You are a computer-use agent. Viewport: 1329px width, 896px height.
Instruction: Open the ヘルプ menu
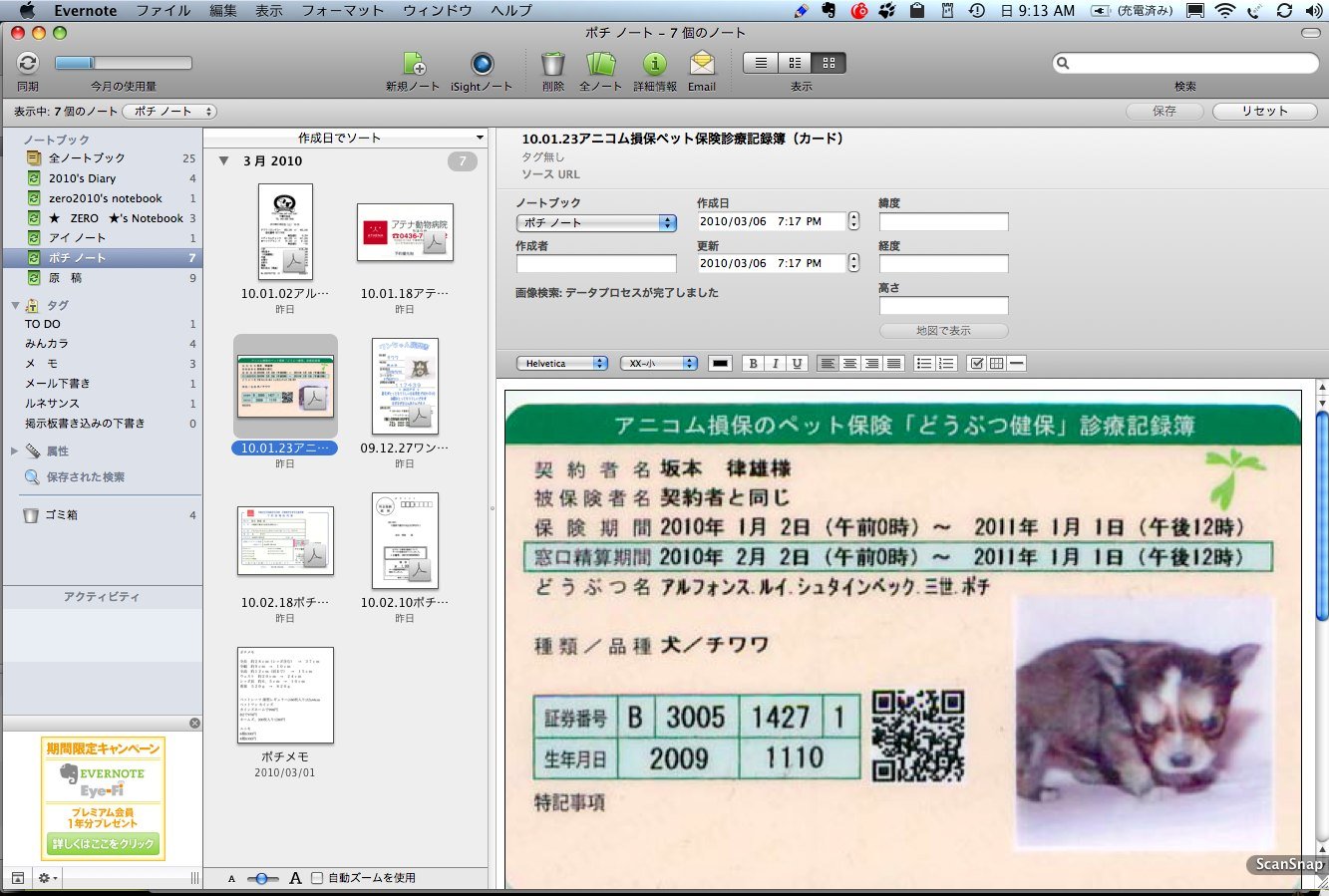511,10
